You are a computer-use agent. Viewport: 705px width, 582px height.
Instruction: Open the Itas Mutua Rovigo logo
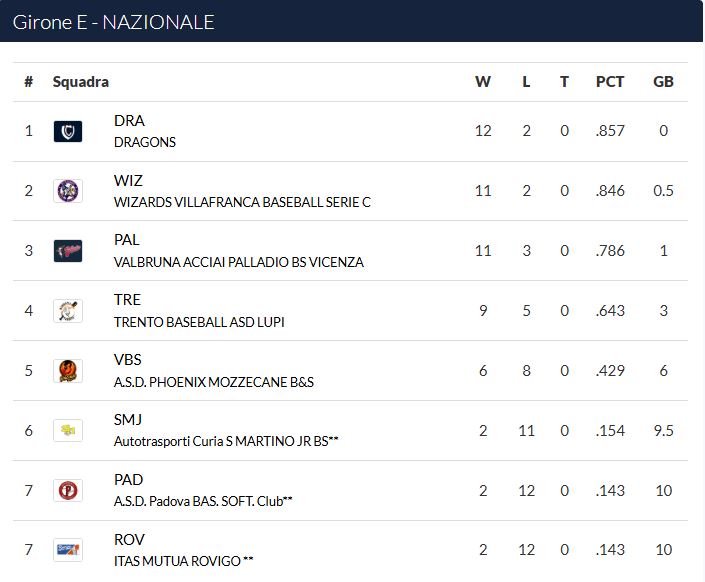pos(68,550)
